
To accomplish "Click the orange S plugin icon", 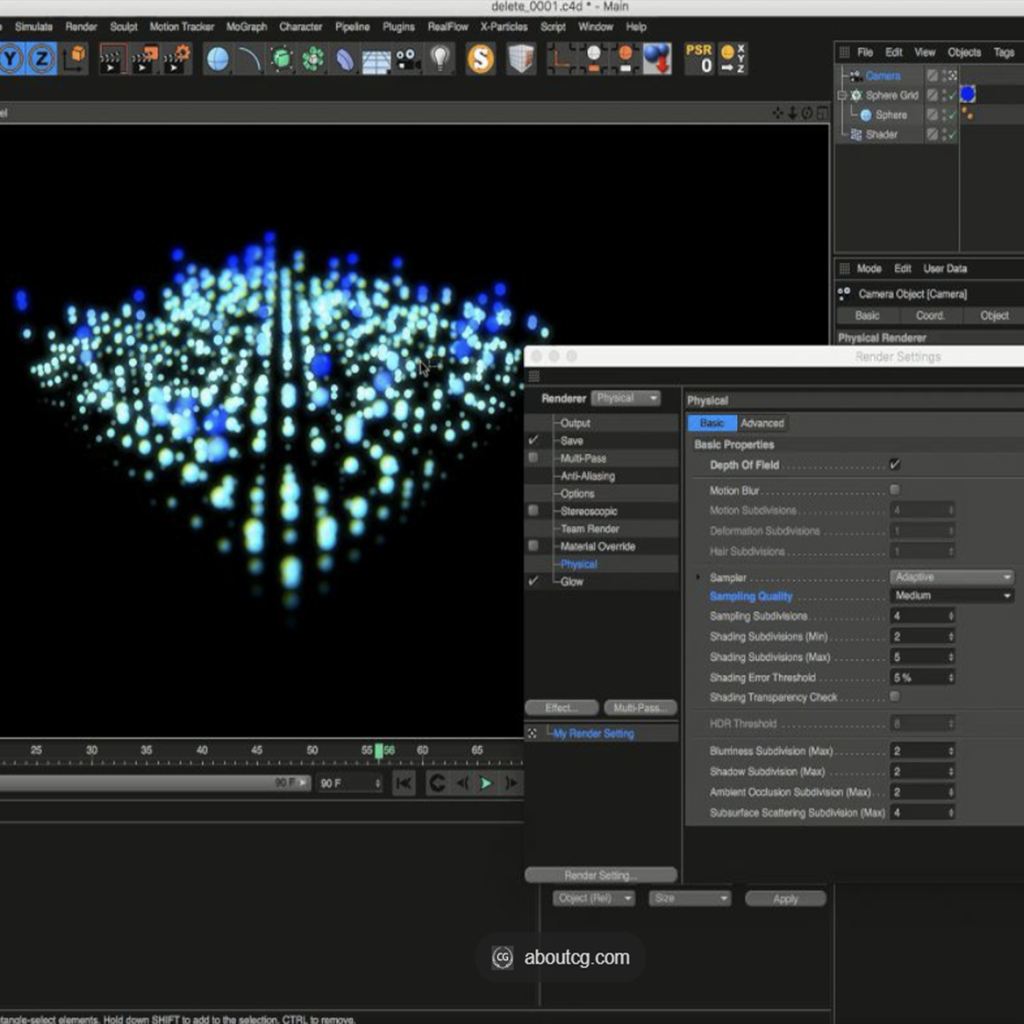I will [480, 59].
